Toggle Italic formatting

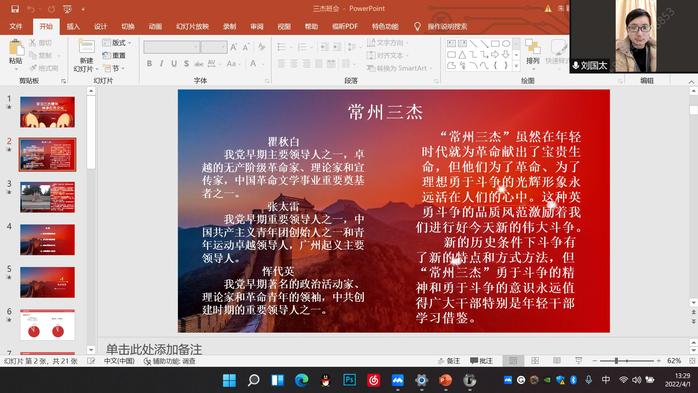click(162, 64)
